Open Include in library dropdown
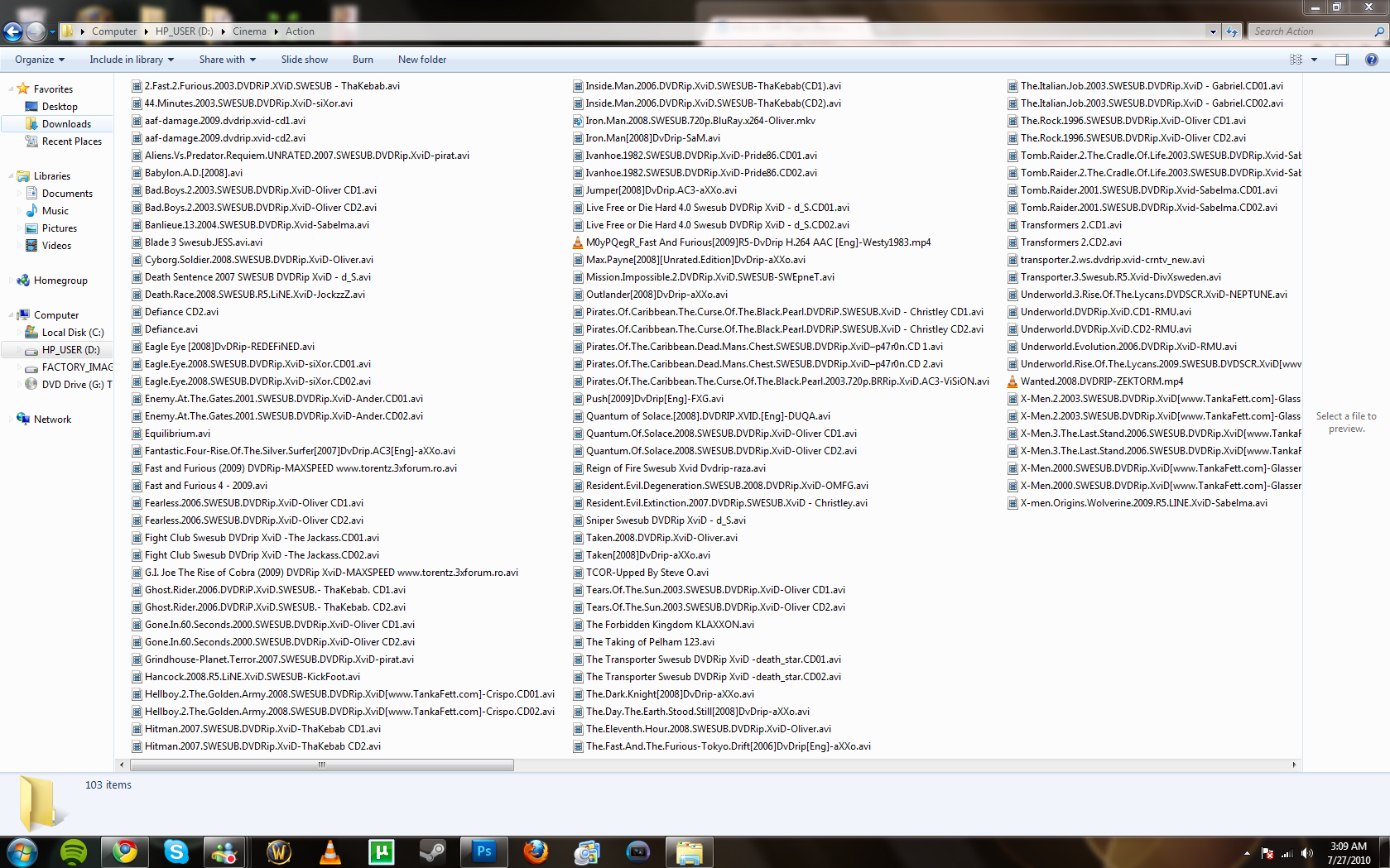Screen dimensions: 1390x868 pyautogui.click(x=132, y=60)
